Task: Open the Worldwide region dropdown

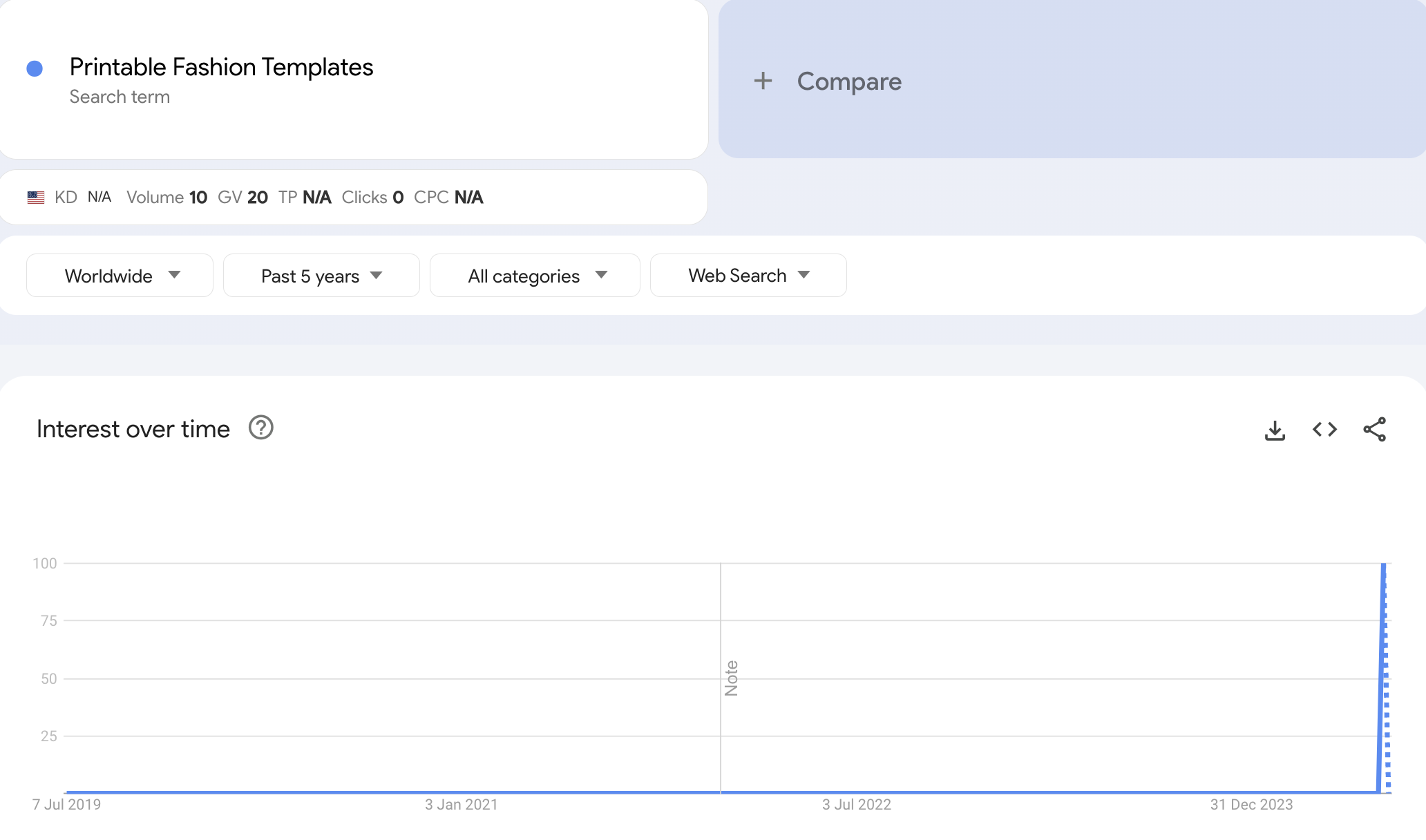Action: pyautogui.click(x=120, y=276)
